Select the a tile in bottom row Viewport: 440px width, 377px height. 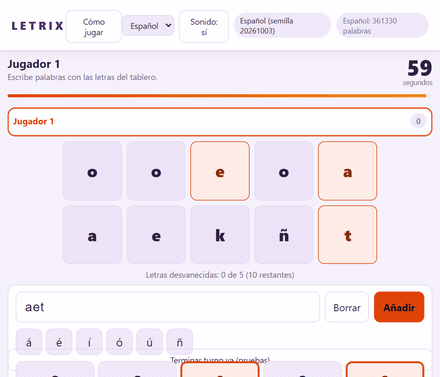(x=92, y=235)
